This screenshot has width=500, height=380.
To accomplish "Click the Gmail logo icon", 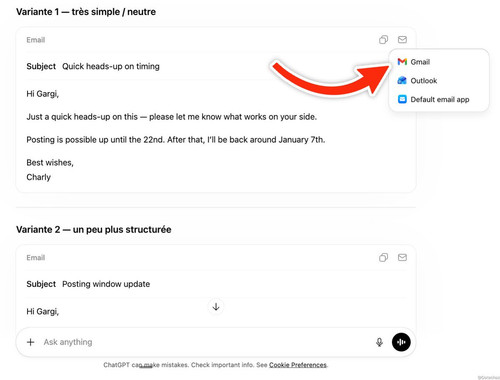I will click(402, 62).
